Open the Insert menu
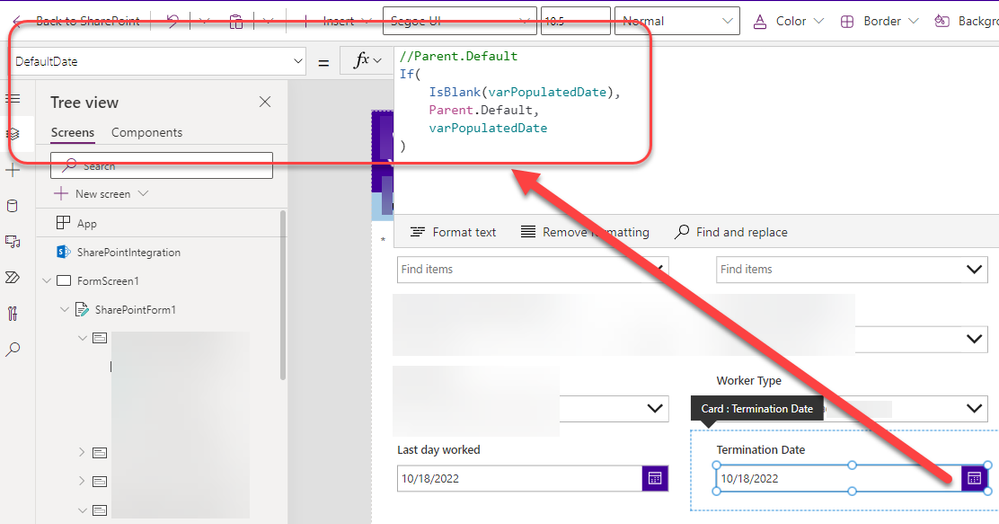 338,22
